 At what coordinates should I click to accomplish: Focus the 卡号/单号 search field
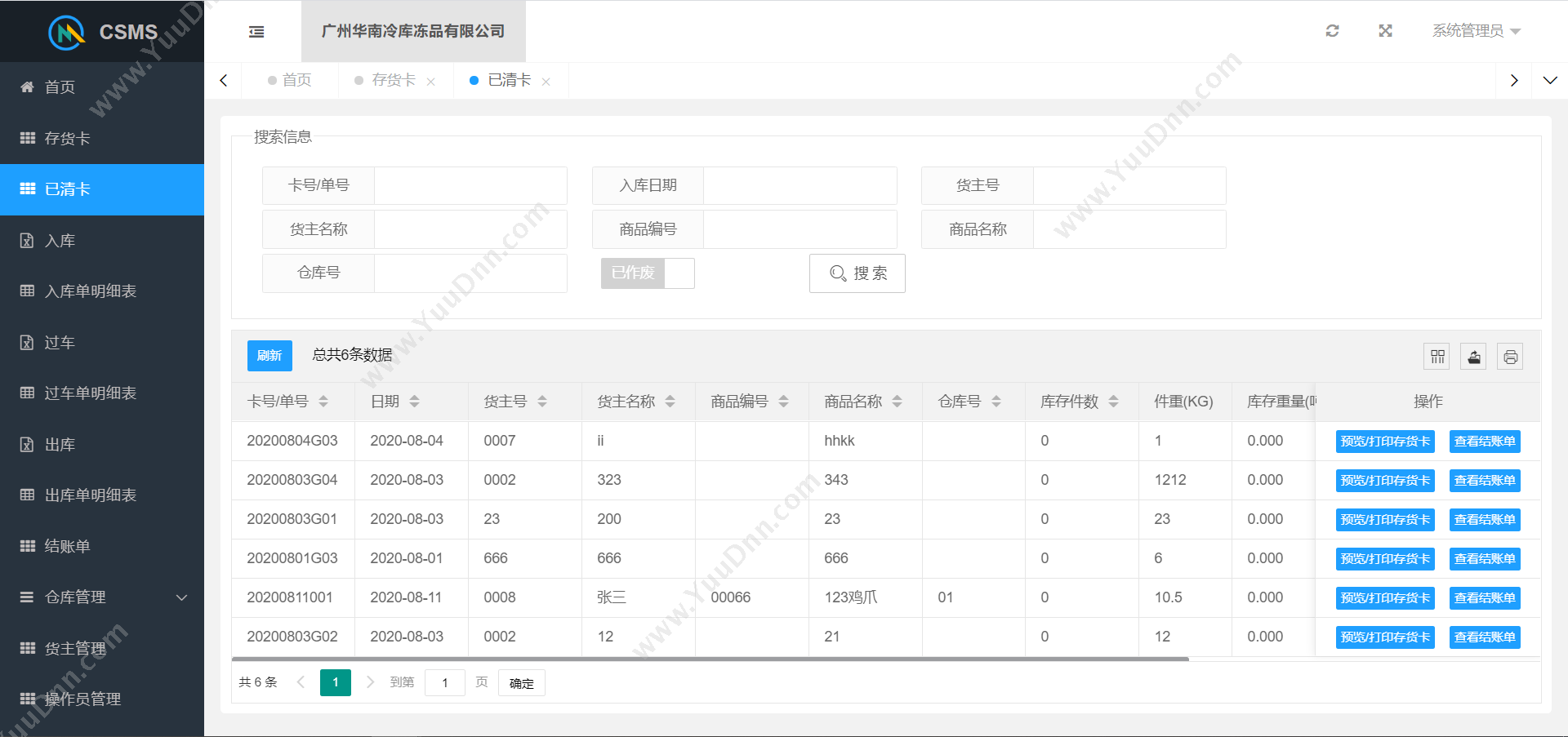(470, 186)
